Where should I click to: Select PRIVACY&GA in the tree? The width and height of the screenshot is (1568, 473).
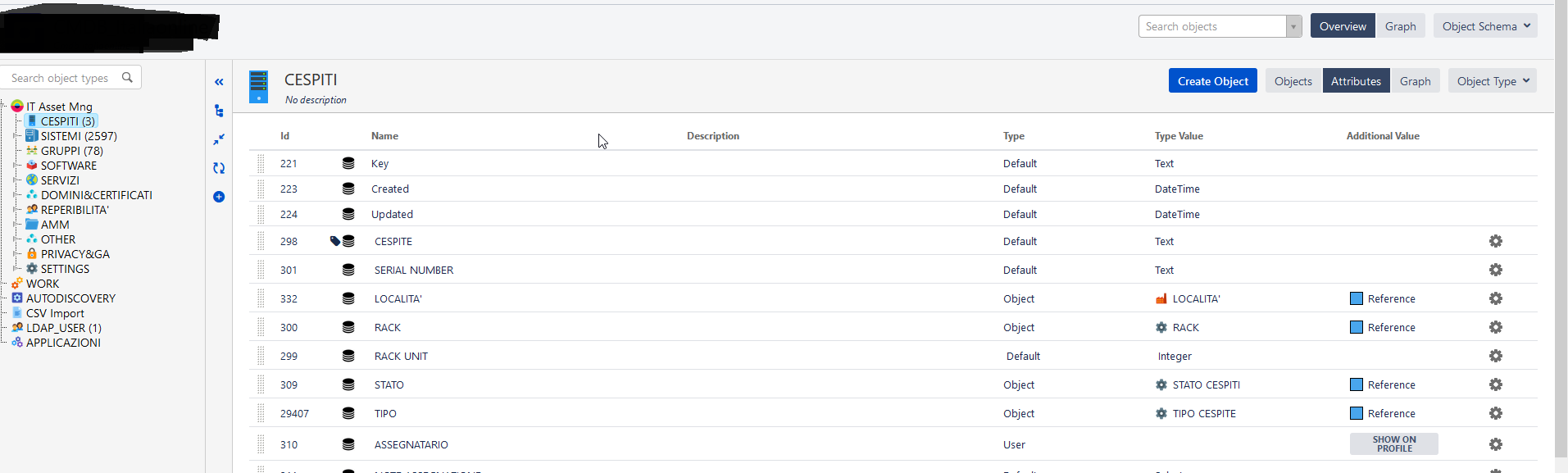coord(75,254)
